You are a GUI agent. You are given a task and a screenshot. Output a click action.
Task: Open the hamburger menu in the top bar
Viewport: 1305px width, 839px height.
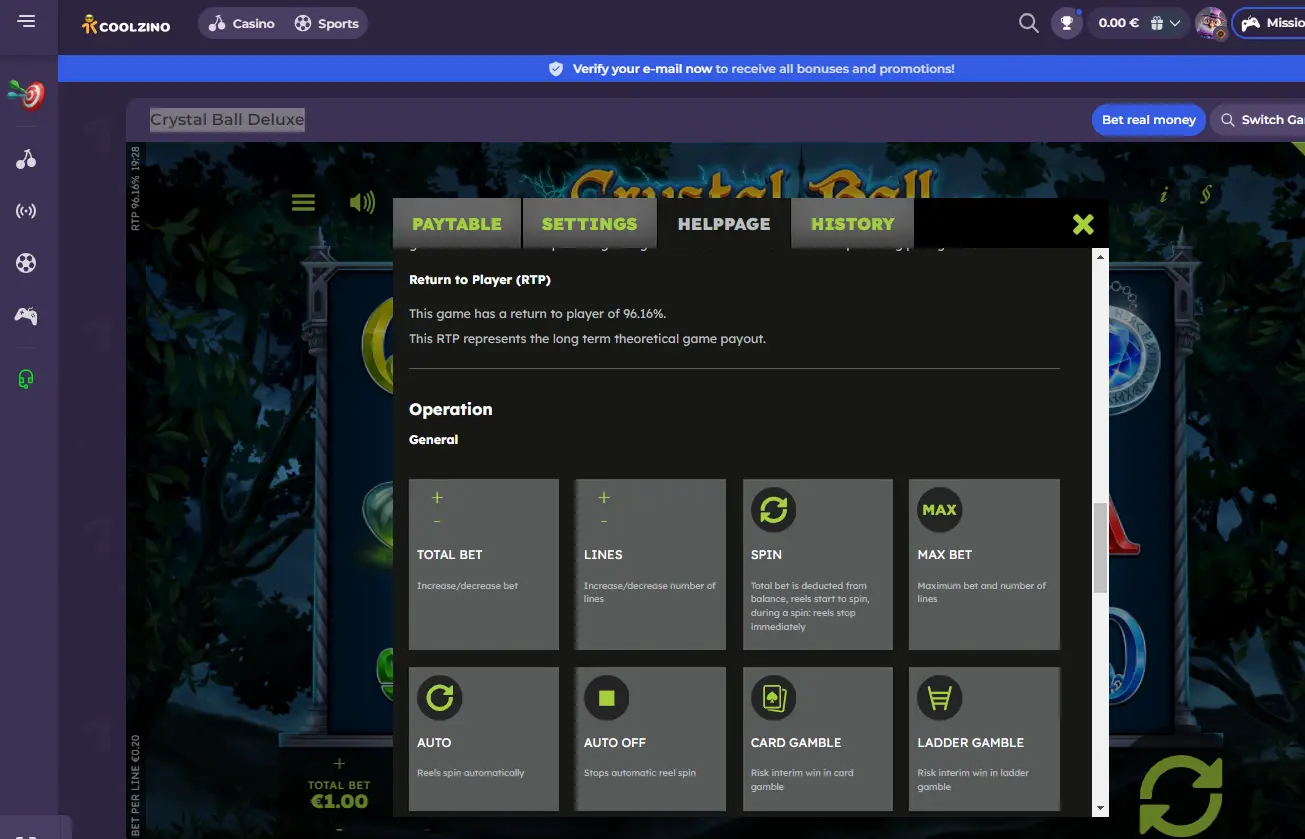(27, 21)
